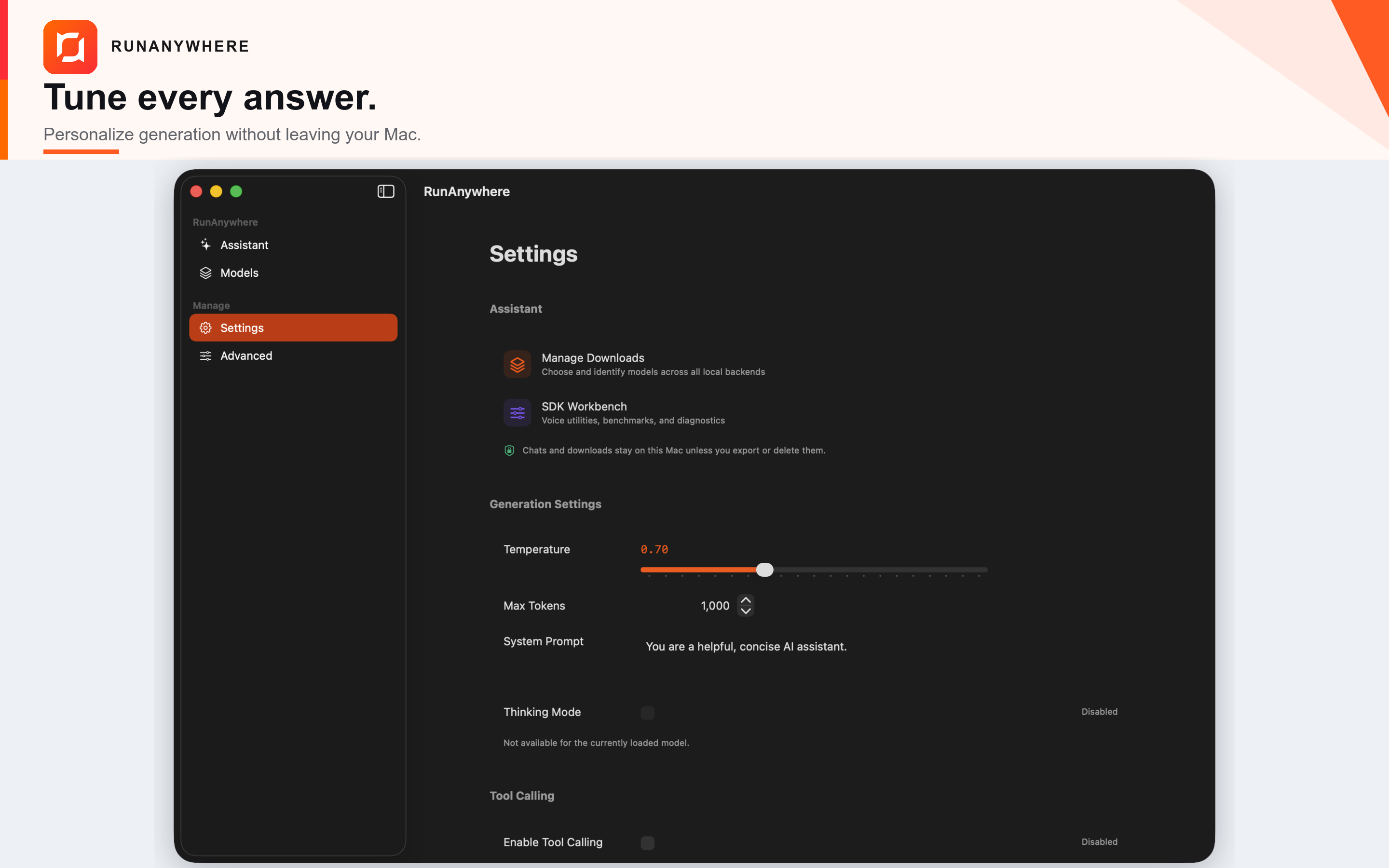Click the Max Tokens value 1,000
This screenshot has height=868, width=1389.
click(715, 606)
